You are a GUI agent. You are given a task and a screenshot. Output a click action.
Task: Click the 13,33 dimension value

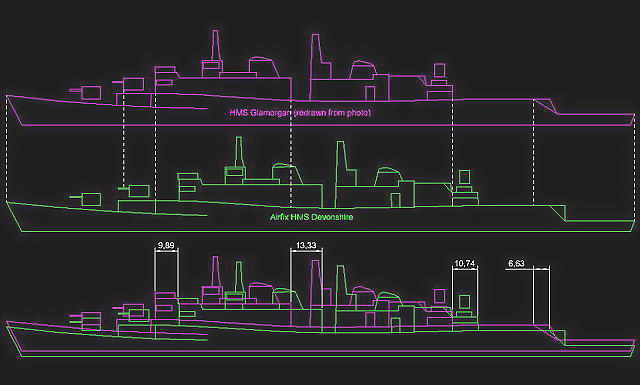tap(306, 245)
